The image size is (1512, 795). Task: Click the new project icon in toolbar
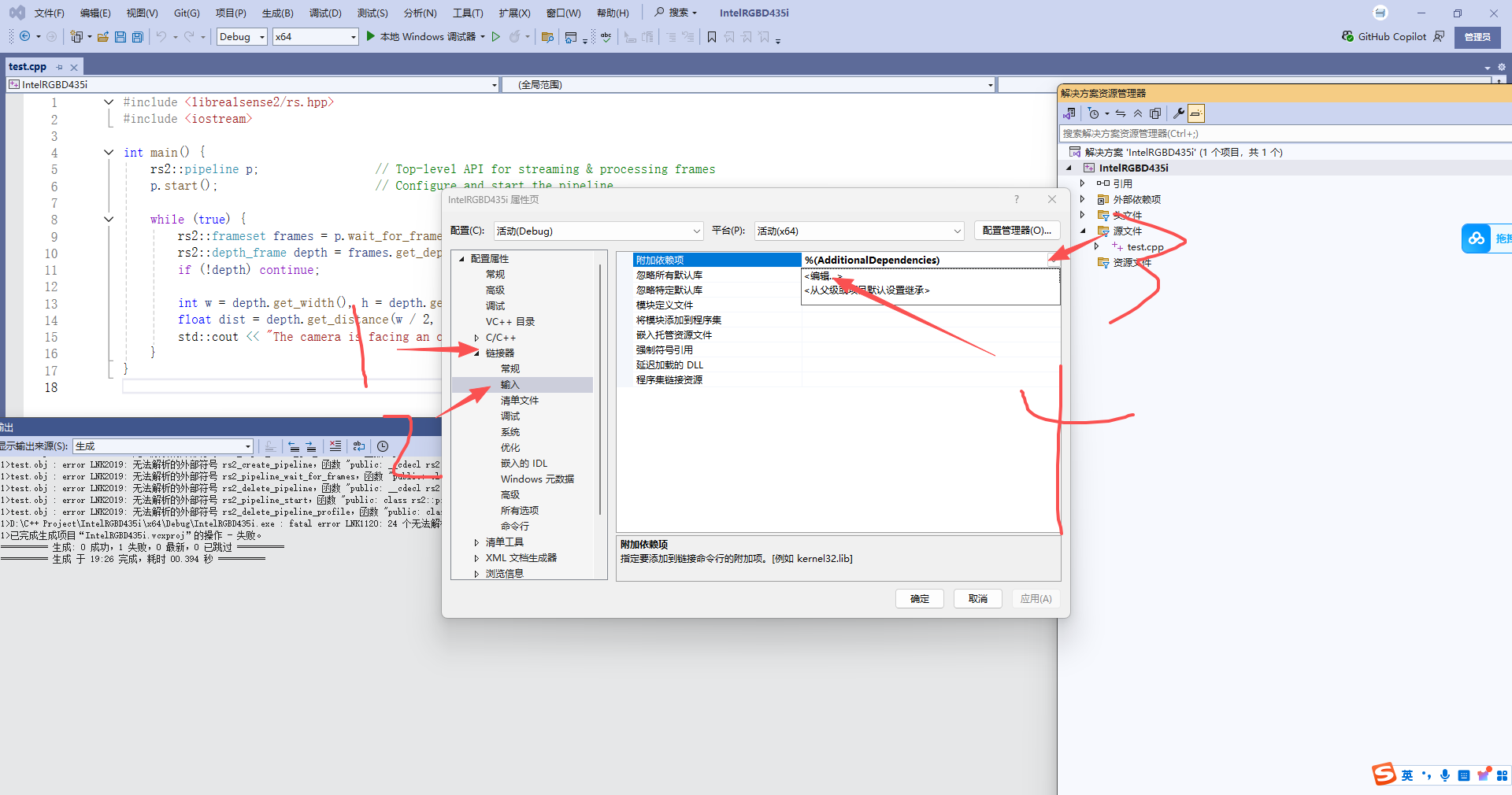(x=76, y=36)
